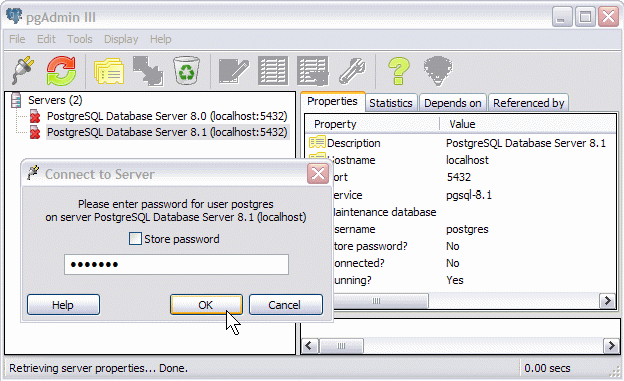Viewport: 624px width, 381px height.
Task: Select PostgreSQL Database Server 8.0 tree item
Action: pyautogui.click(x=167, y=116)
